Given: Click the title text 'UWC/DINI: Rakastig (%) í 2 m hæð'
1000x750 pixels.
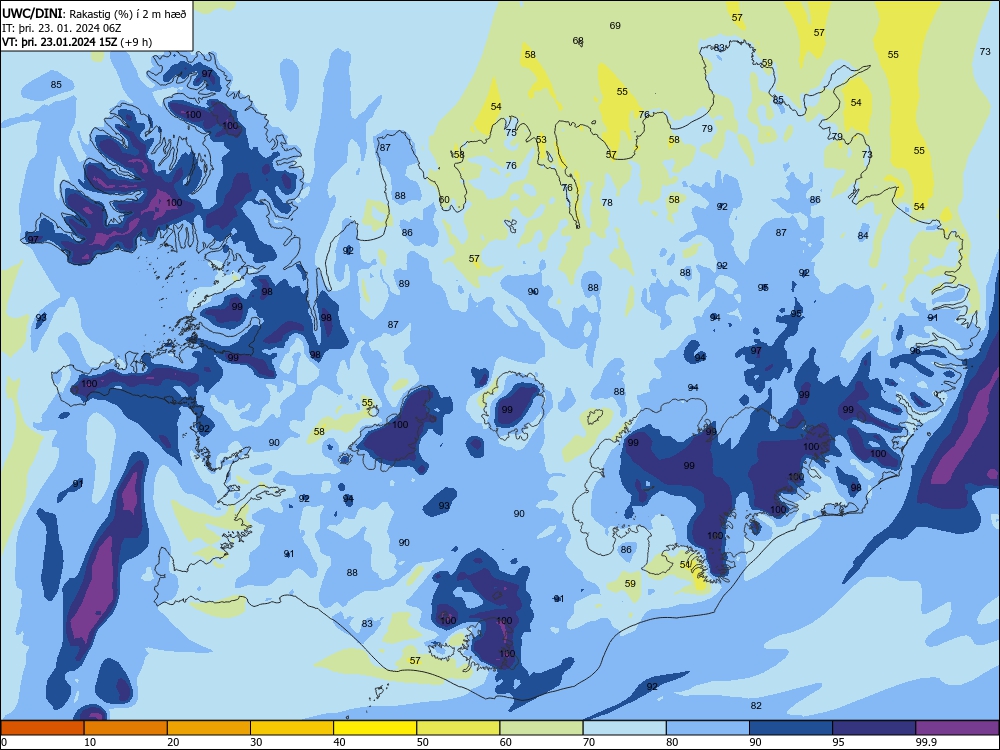Looking at the screenshot, I should pos(94,13).
